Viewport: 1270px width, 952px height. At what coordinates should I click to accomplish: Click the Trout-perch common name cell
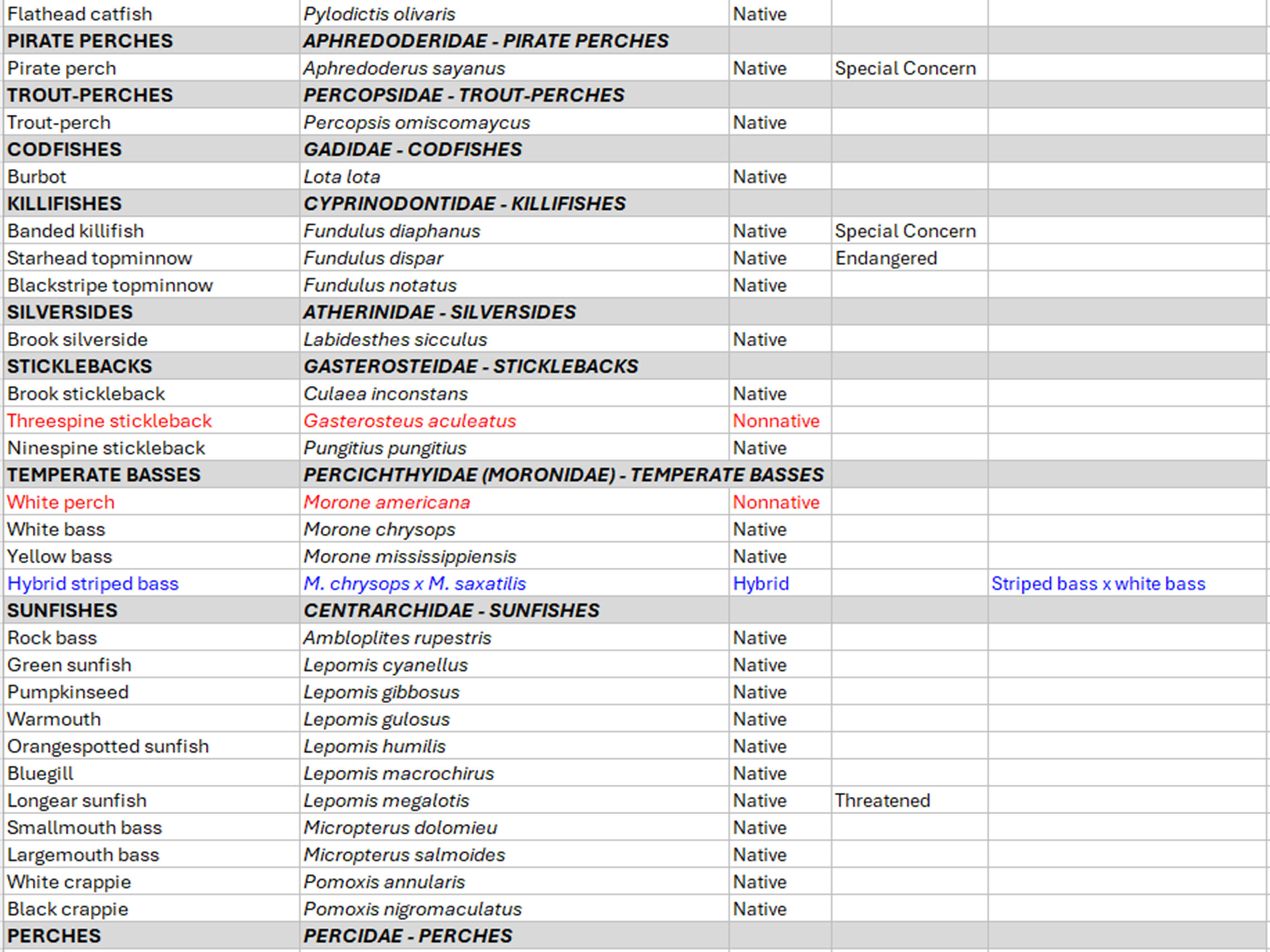pos(59,122)
